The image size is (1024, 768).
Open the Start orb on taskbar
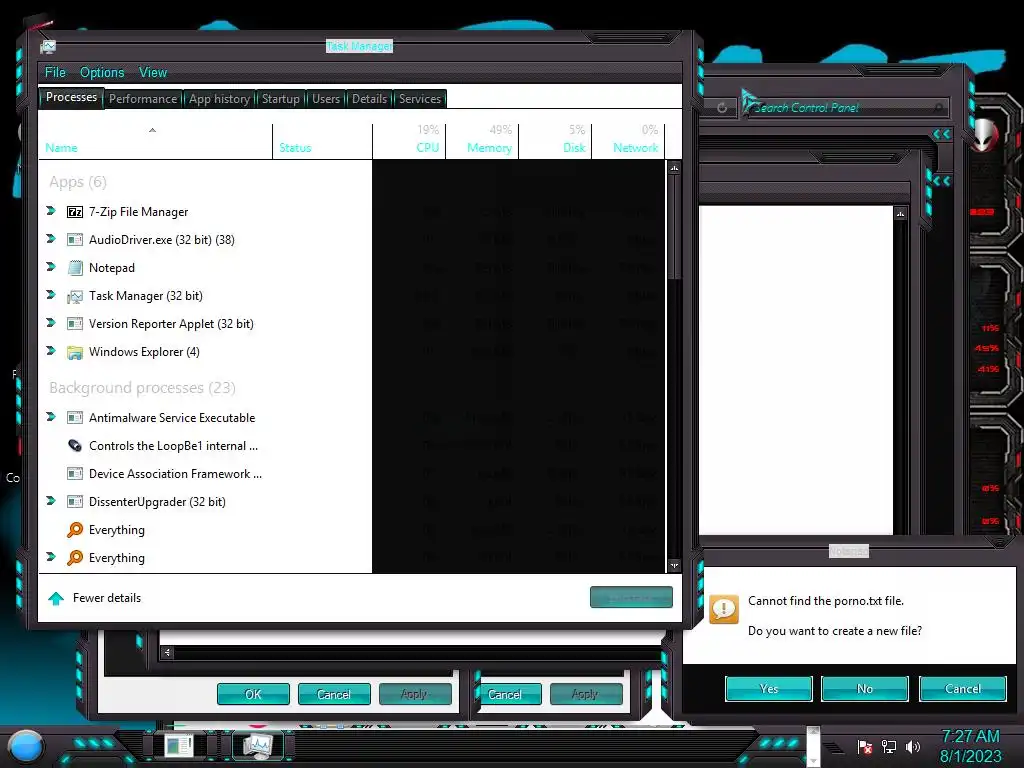[x=26, y=747]
